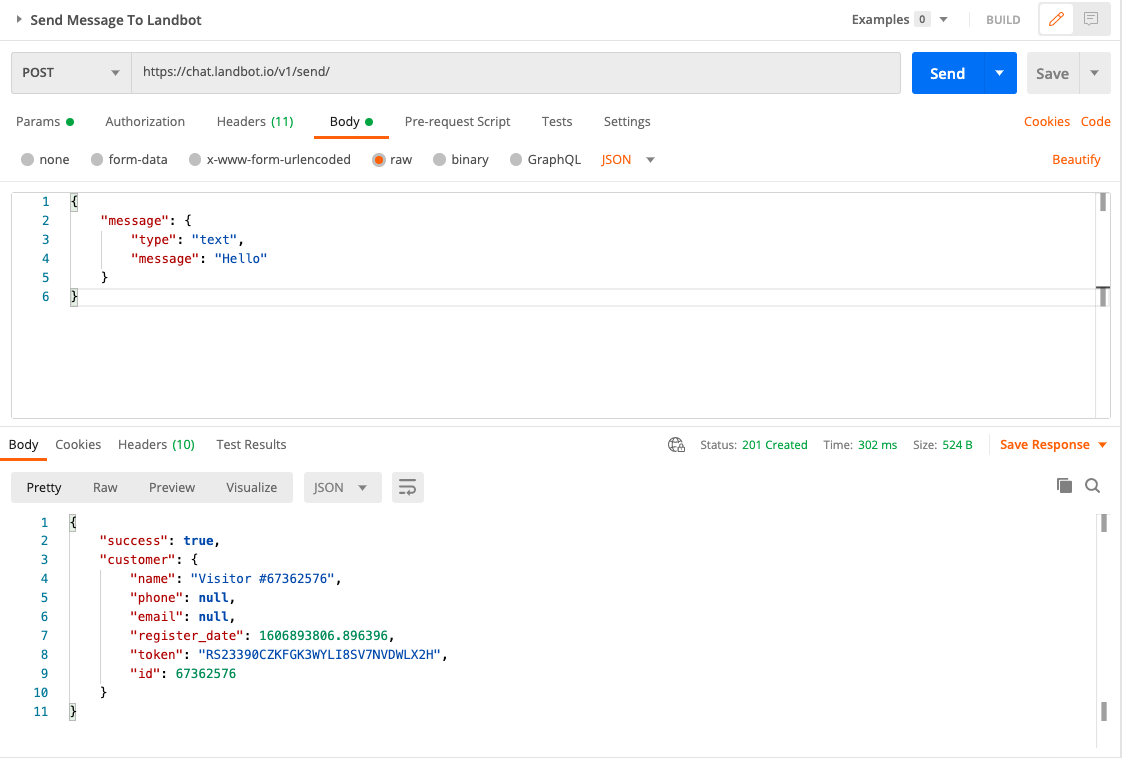The image size is (1122, 759).
Task: Click the token value RS23390CZKFGK3WYLI8SV7NVDWLX2H
Action: [x=319, y=655]
